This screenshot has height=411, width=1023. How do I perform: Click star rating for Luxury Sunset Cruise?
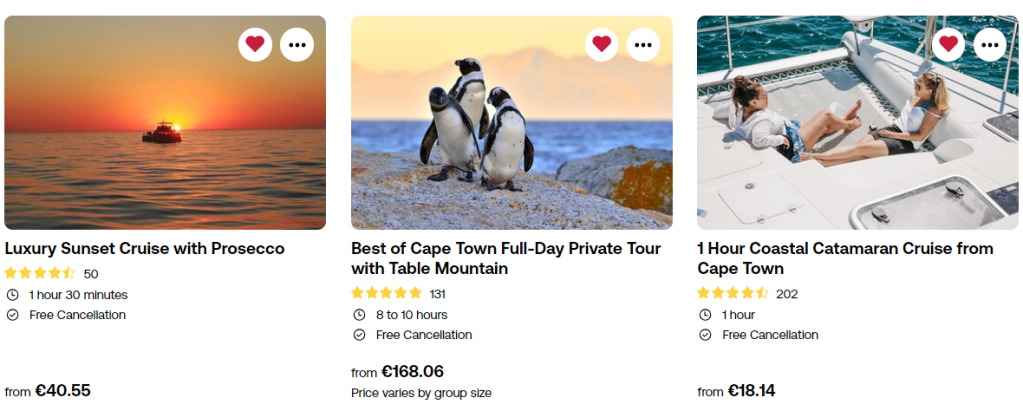40,273
